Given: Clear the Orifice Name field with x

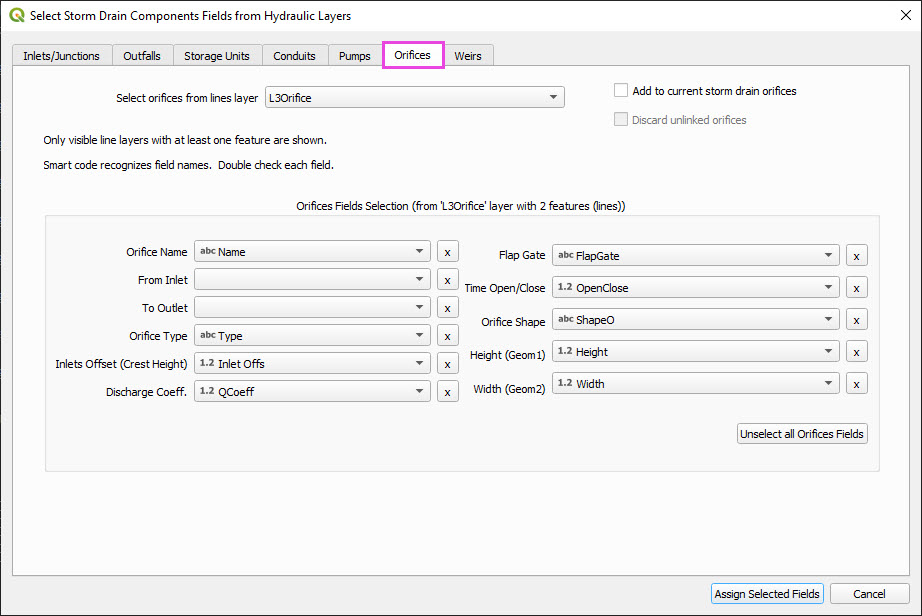Looking at the screenshot, I should [447, 252].
